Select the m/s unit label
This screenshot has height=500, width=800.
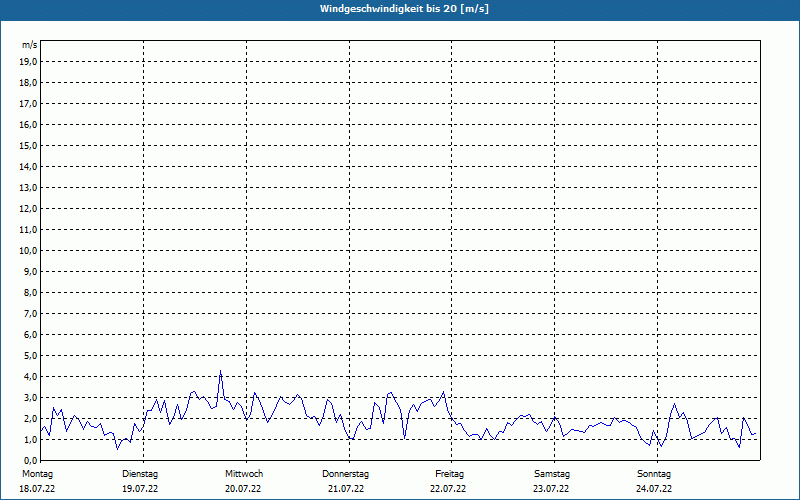30,45
